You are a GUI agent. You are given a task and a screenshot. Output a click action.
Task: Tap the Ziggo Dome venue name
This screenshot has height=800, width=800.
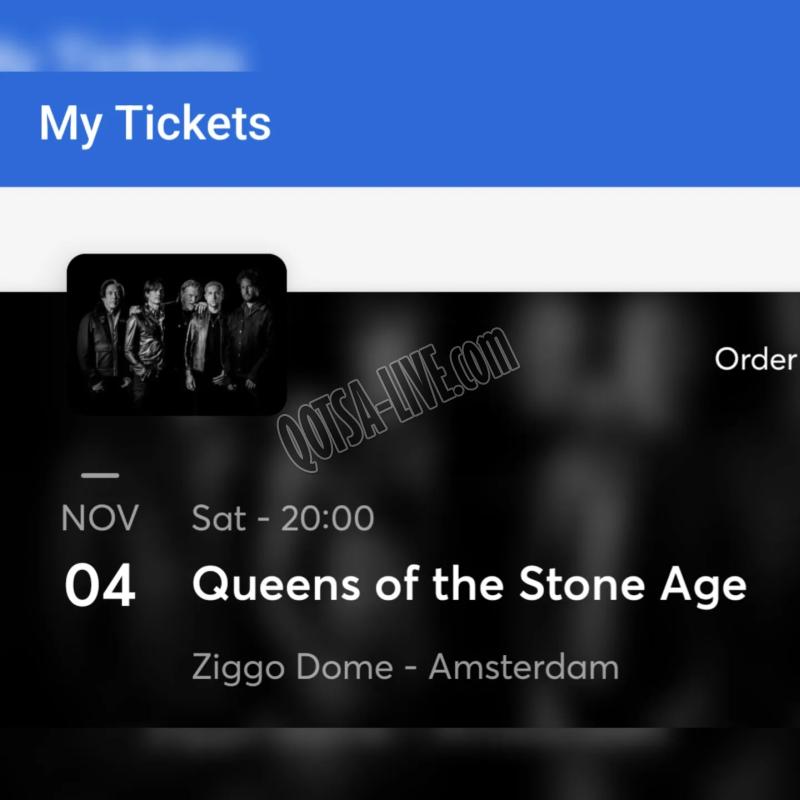292,668
